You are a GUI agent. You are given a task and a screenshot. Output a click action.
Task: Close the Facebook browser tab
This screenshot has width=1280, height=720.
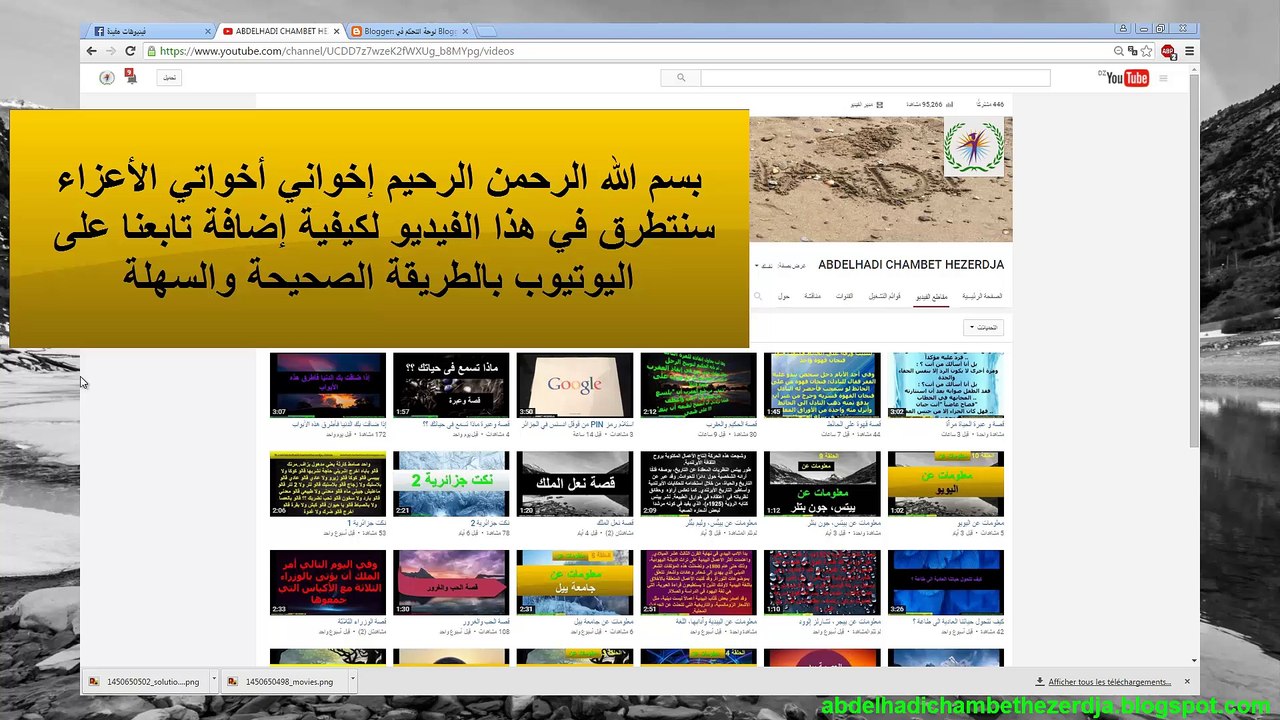click(x=208, y=31)
